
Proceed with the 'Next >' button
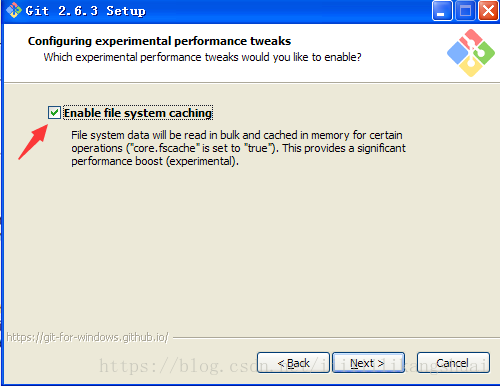tap(368, 363)
